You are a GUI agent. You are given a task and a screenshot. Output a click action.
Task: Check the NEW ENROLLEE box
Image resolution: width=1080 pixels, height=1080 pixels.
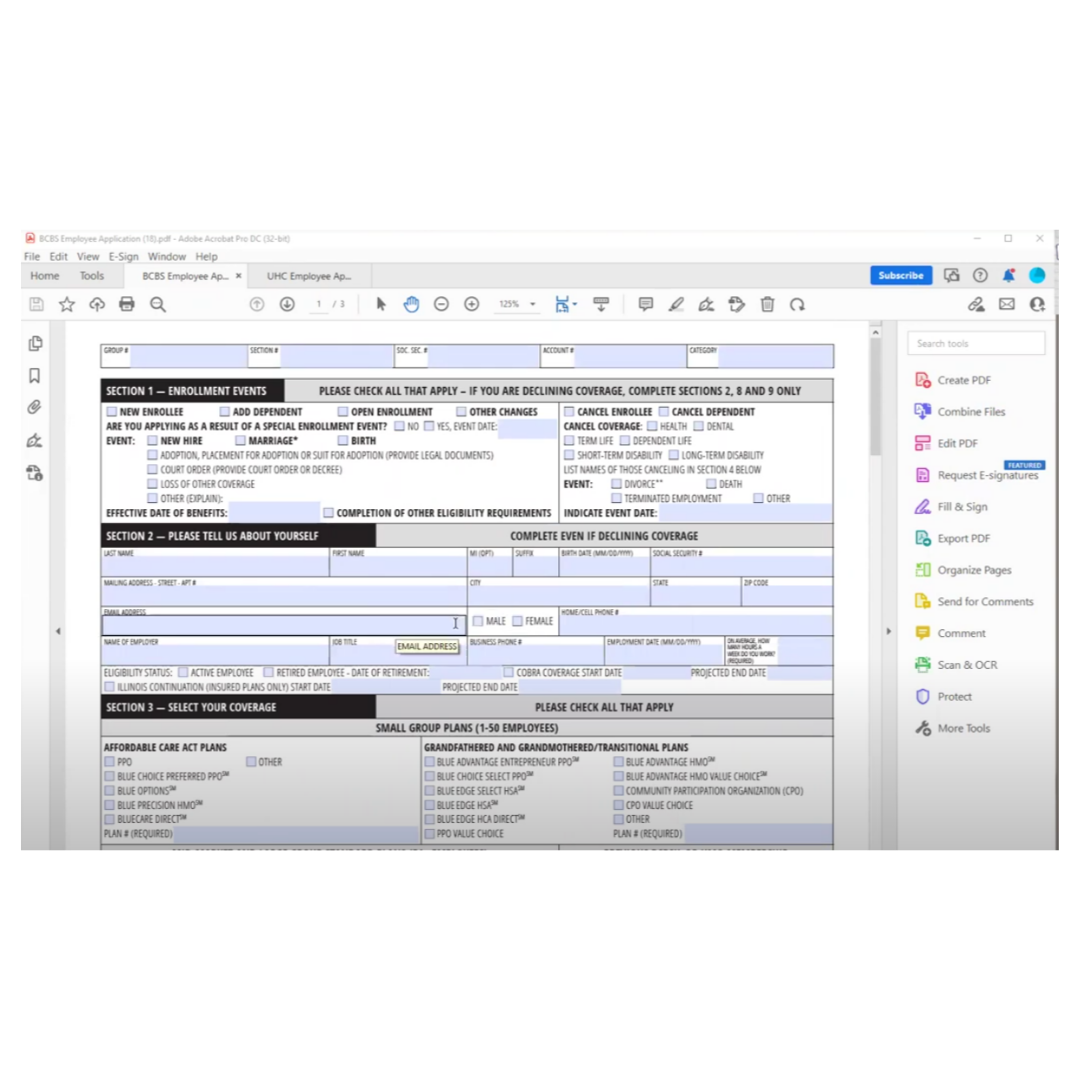point(112,411)
